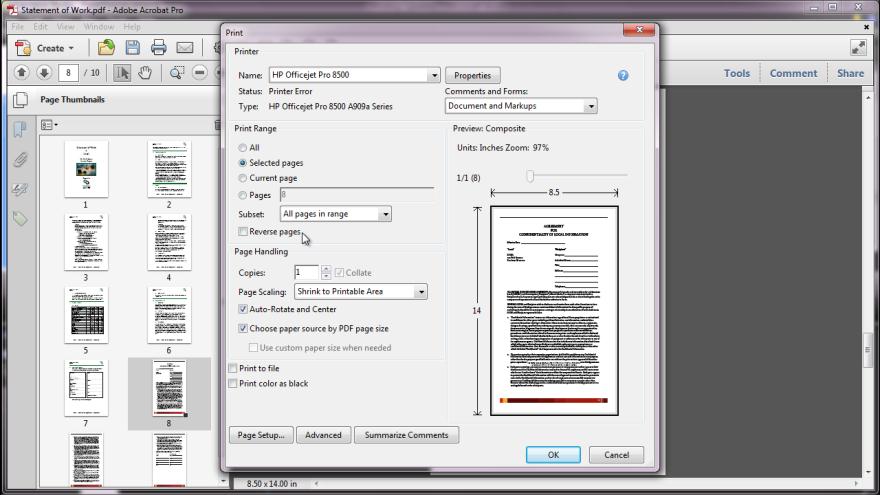Click the print preview page image

554,310
